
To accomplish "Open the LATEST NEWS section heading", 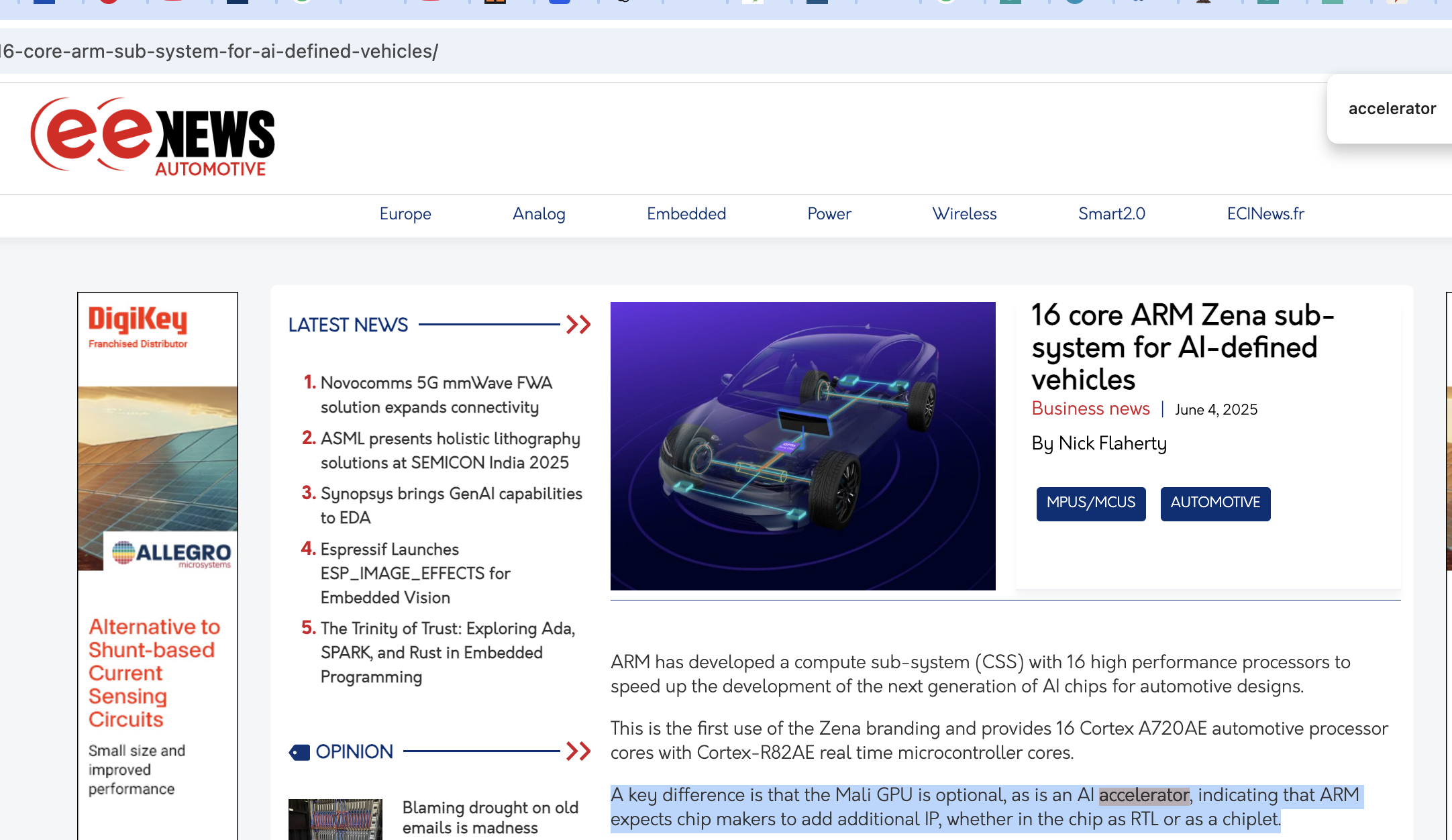I will pyautogui.click(x=348, y=325).
